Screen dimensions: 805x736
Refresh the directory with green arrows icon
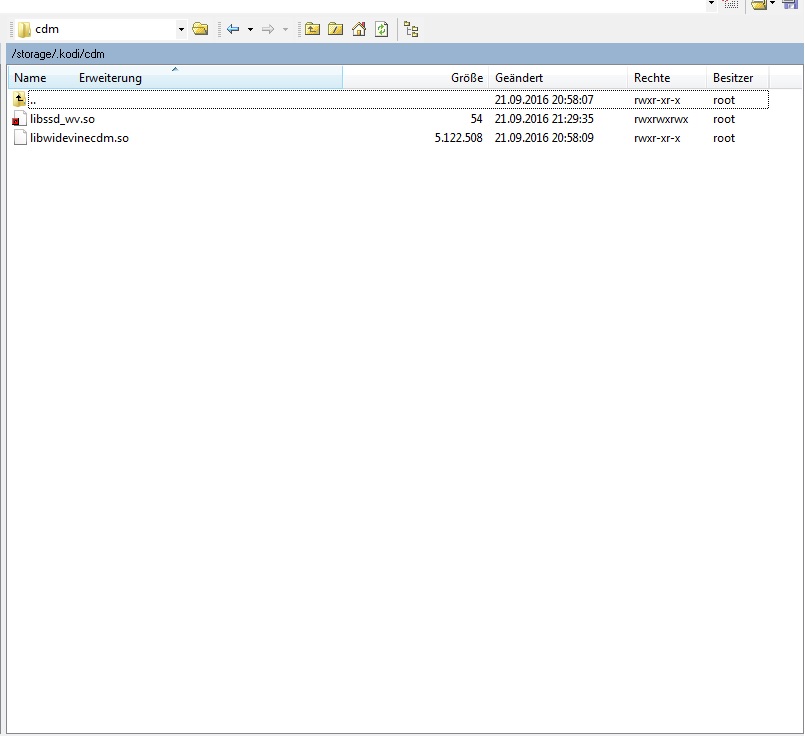coord(381,29)
